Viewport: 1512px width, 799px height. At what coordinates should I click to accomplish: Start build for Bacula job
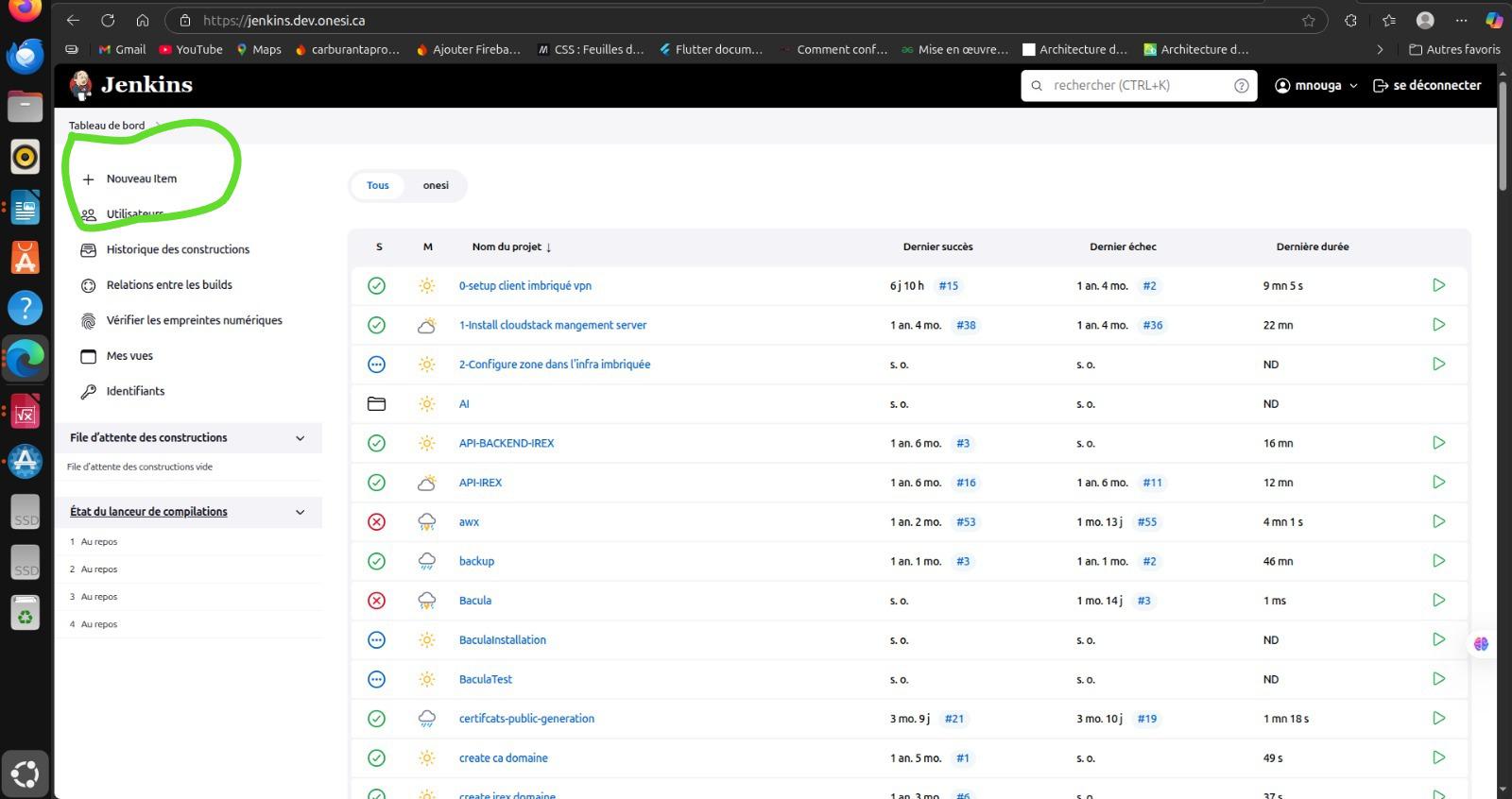[1438, 600]
